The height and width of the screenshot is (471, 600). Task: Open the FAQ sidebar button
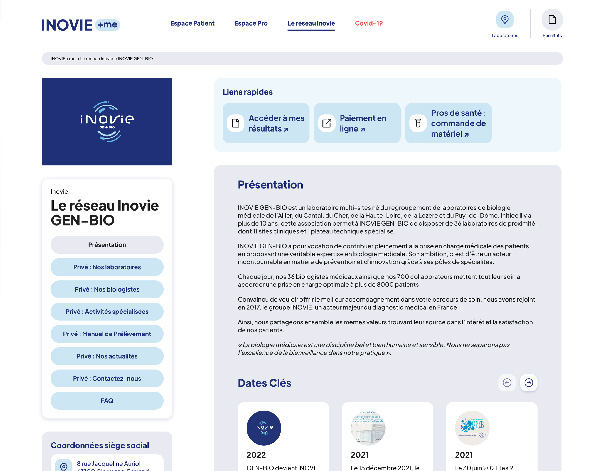click(107, 400)
